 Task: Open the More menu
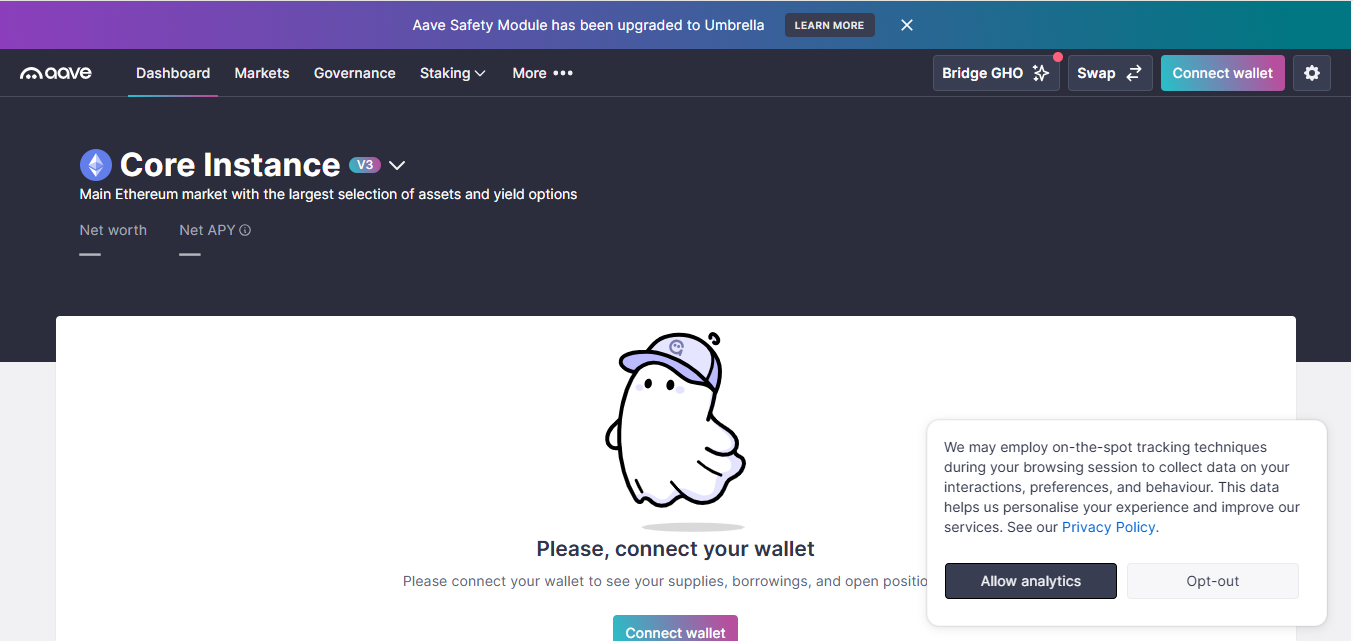pos(543,73)
